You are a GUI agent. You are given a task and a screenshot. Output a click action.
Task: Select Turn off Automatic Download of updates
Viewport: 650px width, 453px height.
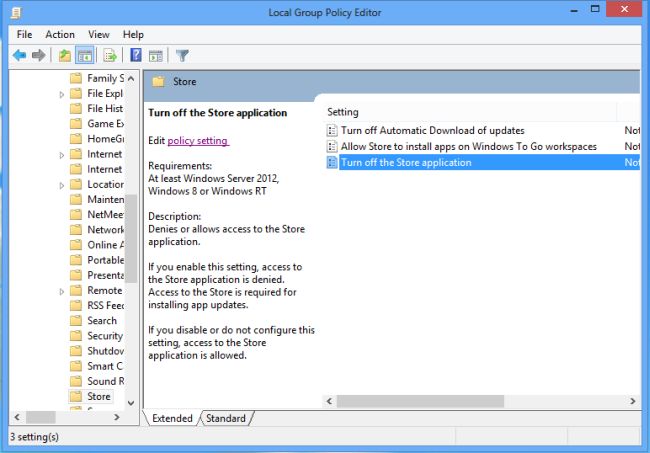click(432, 131)
